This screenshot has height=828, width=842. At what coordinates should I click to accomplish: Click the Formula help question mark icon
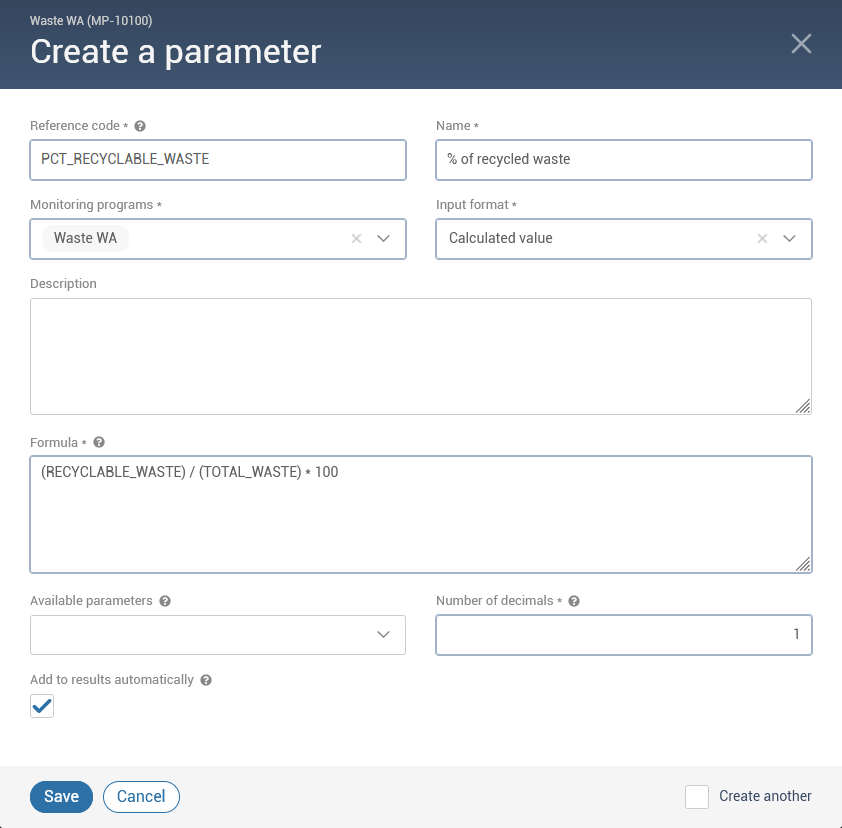click(x=99, y=442)
